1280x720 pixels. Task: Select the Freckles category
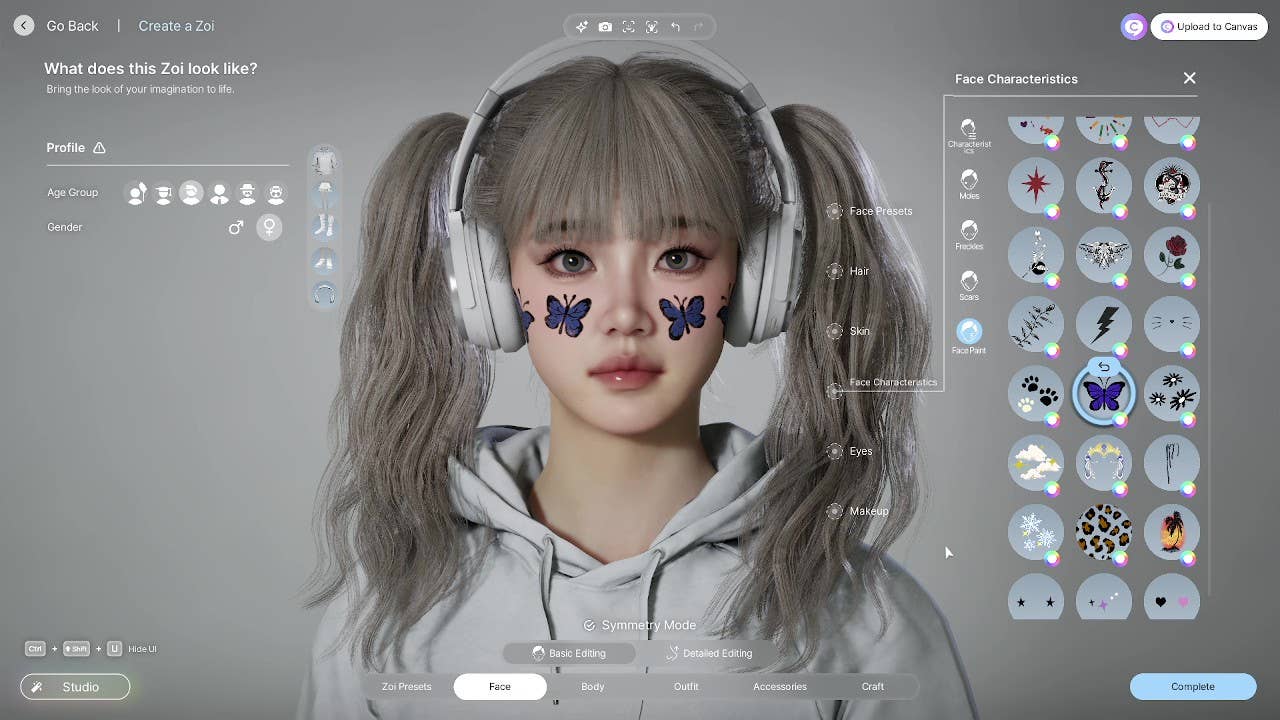pos(969,235)
